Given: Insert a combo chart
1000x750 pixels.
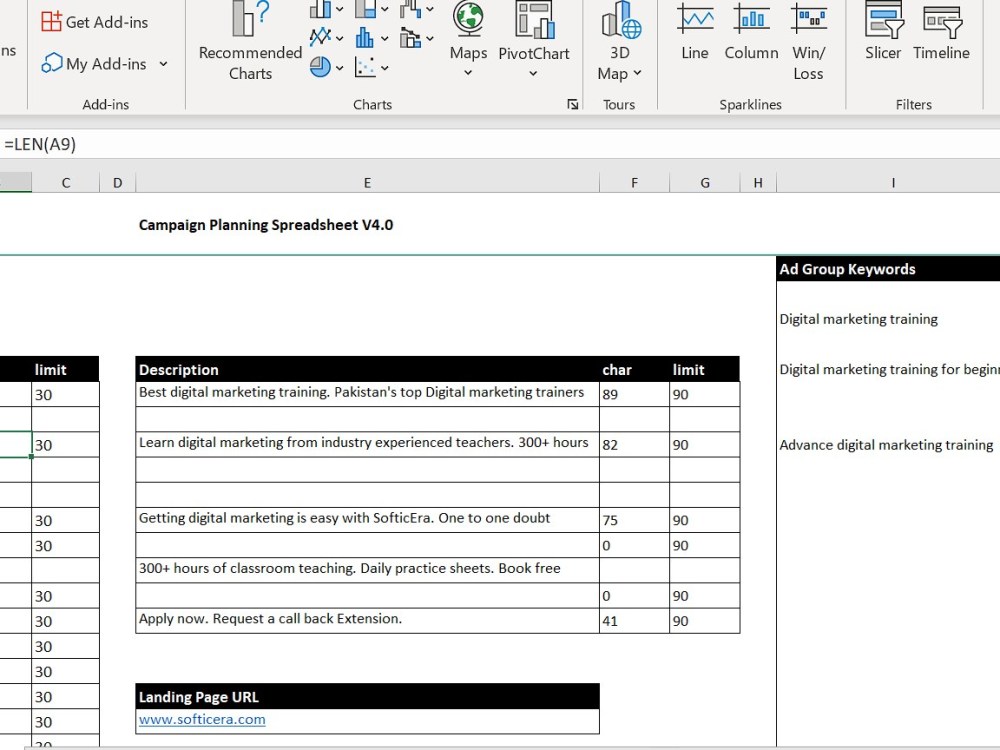Looking at the screenshot, I should [x=411, y=38].
